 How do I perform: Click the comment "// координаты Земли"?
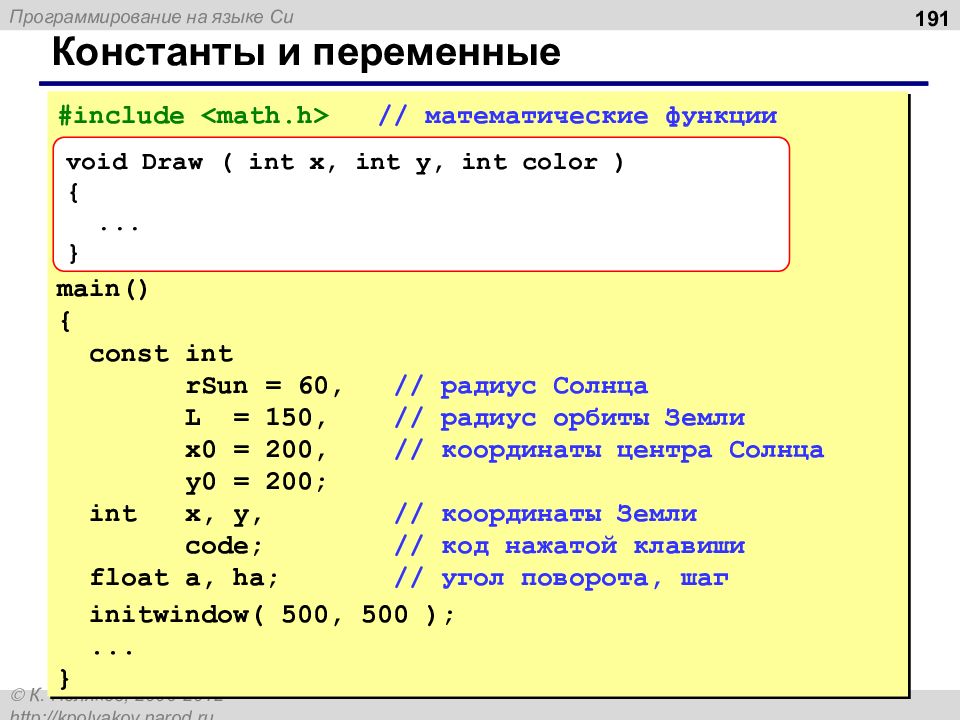pos(546,514)
